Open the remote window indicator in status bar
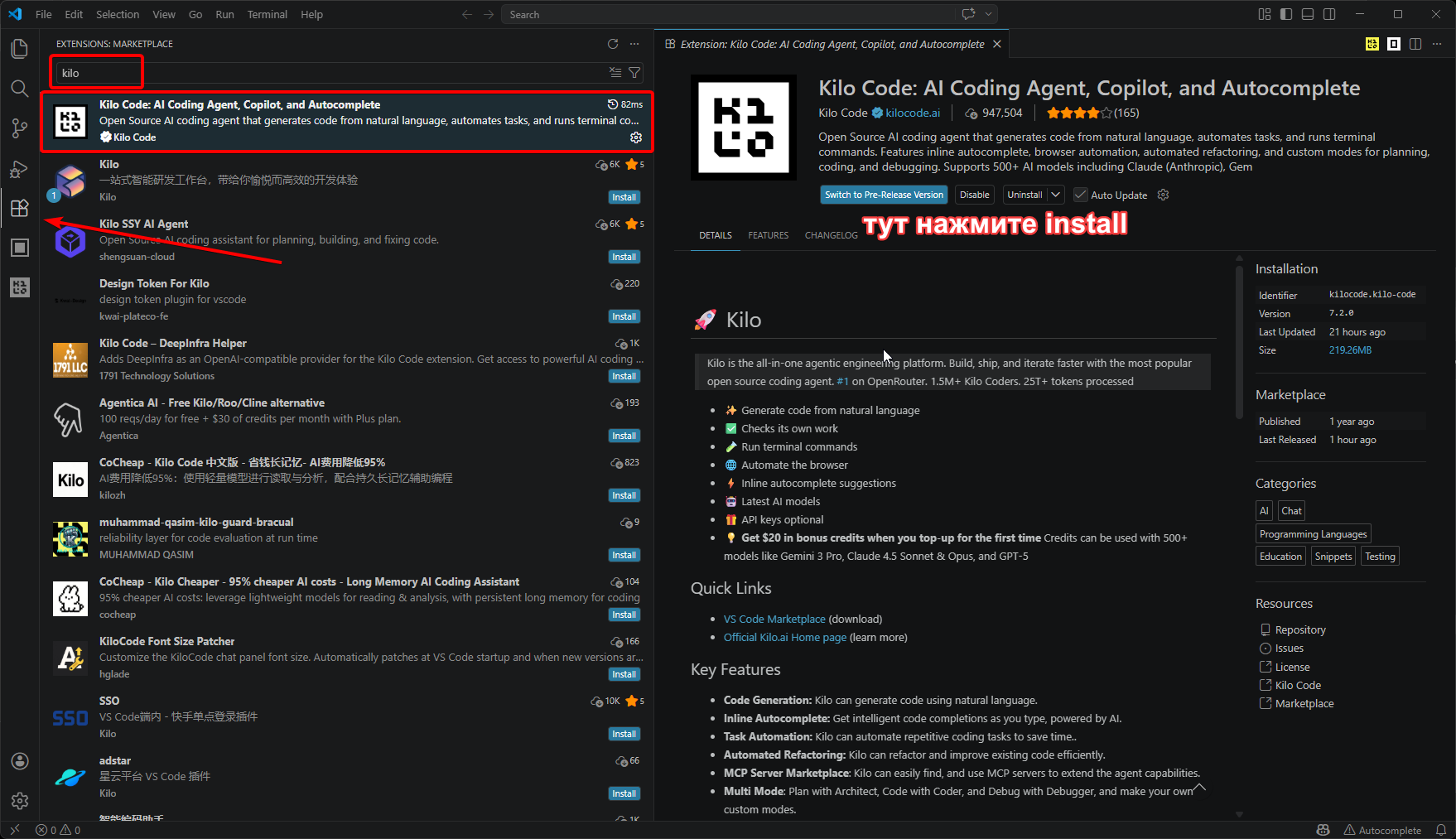Image resolution: width=1456 pixels, height=839 pixels. click(15, 830)
